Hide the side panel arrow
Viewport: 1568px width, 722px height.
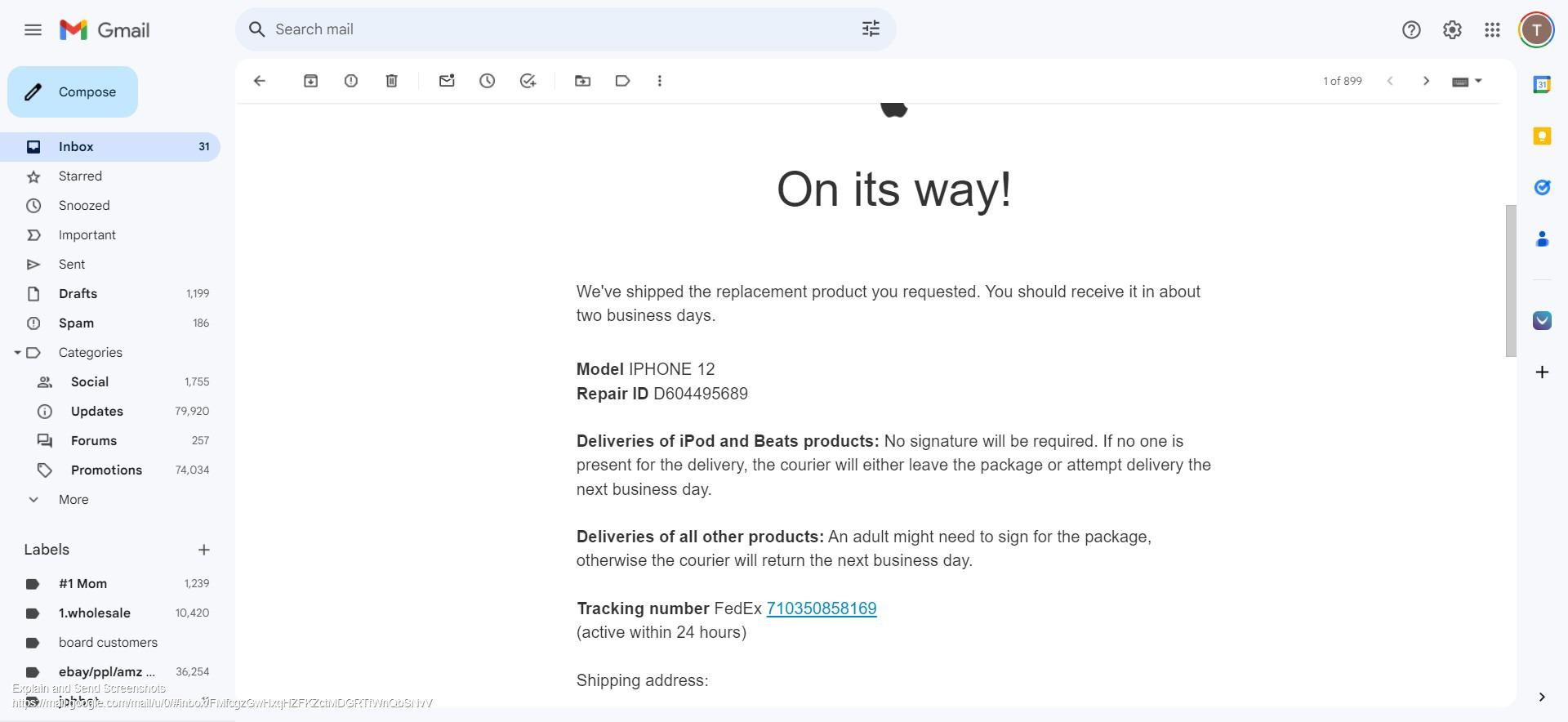coord(1541,697)
